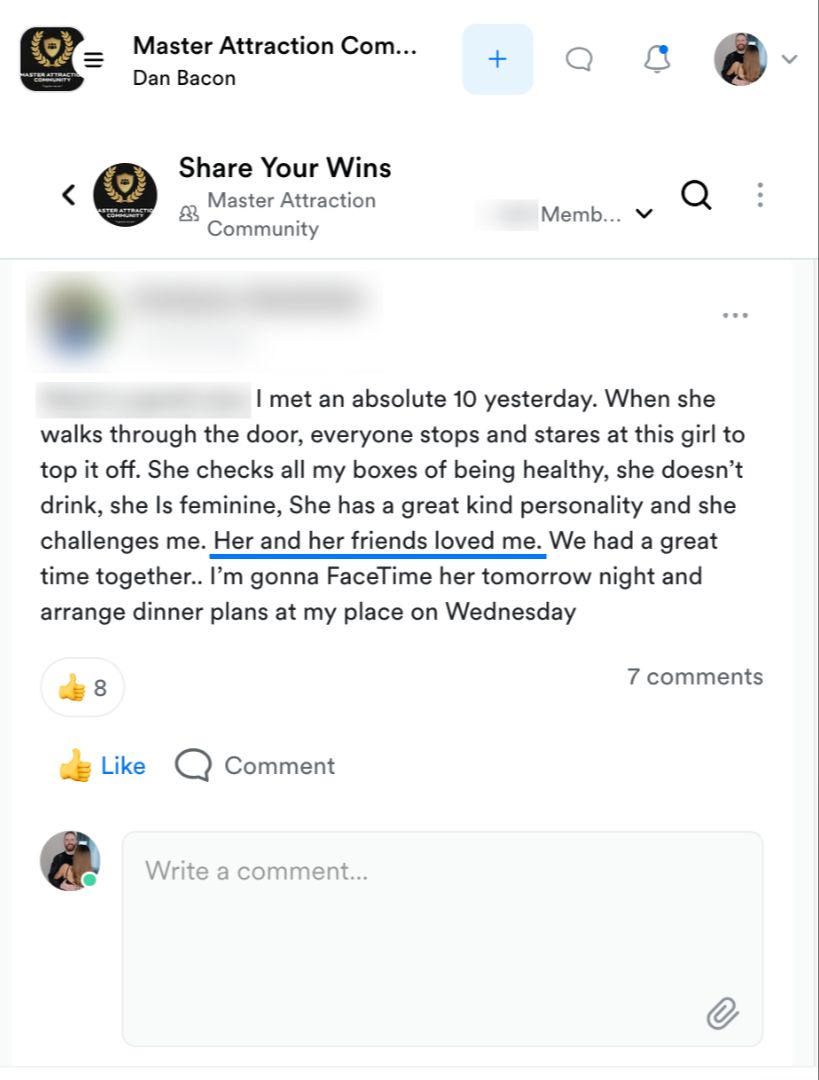Image resolution: width=819 pixels, height=1080 pixels.
Task: Search within Share Your Wins
Action: (696, 195)
